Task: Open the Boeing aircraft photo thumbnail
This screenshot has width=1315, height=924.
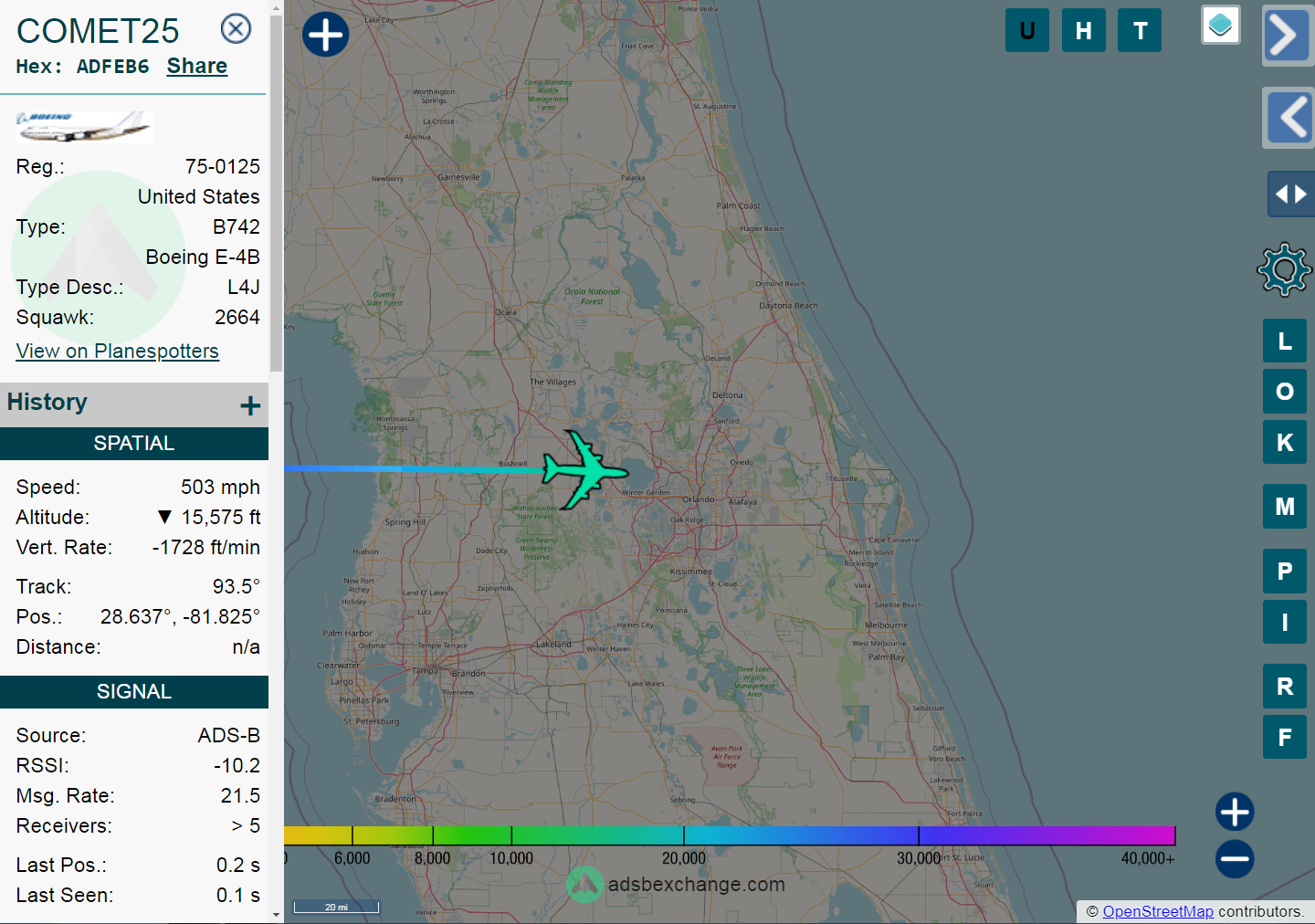Action: tap(84, 127)
